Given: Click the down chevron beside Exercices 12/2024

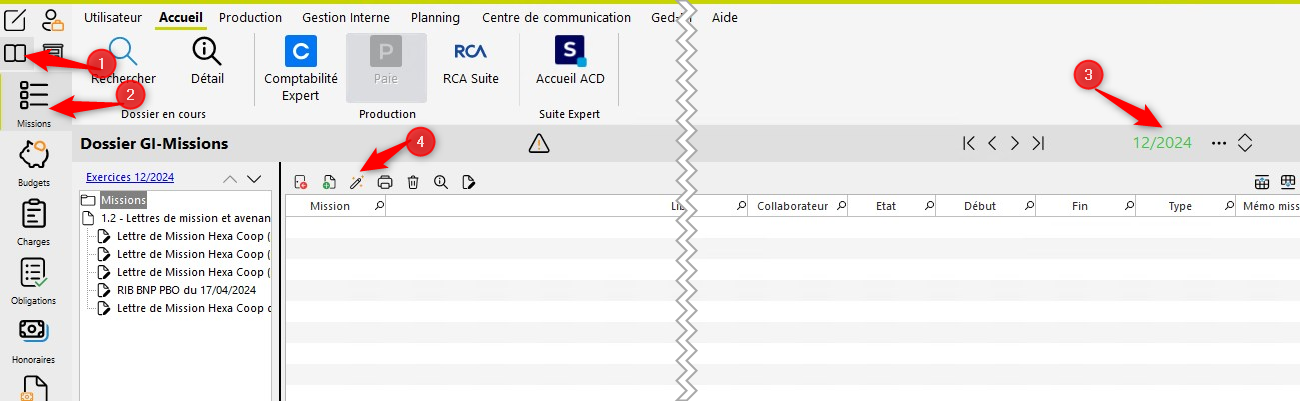Looking at the screenshot, I should pyautogui.click(x=254, y=178).
